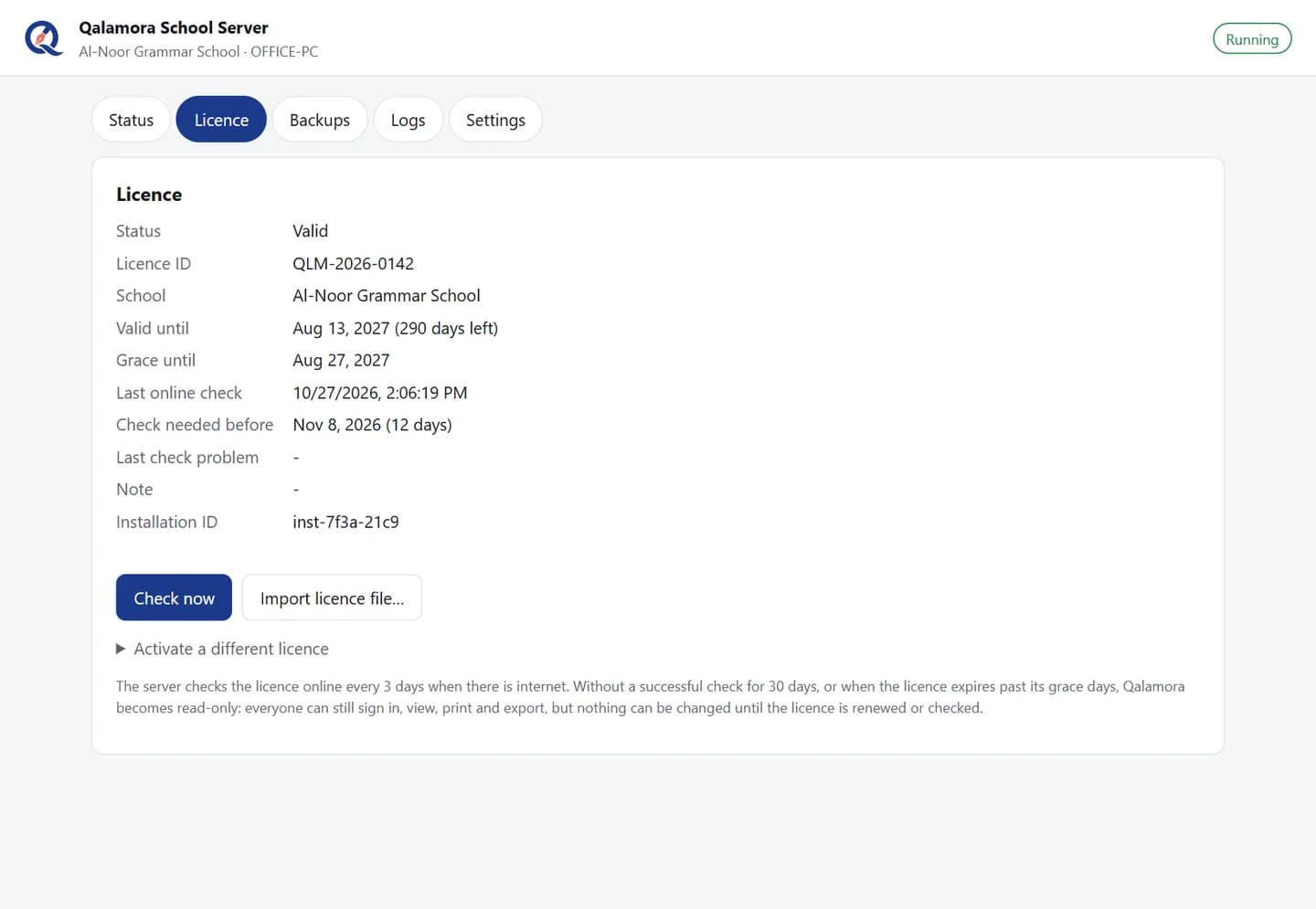
Task: Click the Valid until label
Action: pyautogui.click(x=153, y=329)
